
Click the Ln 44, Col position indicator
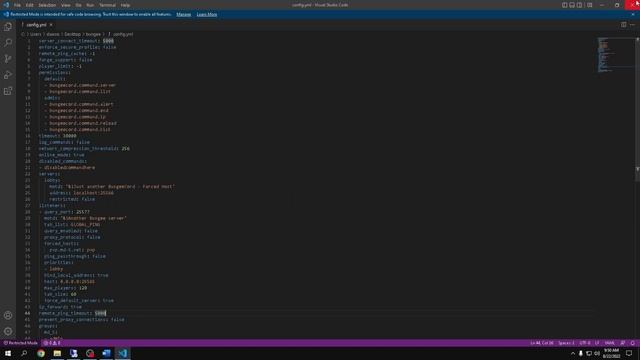pyautogui.click(x=542, y=343)
